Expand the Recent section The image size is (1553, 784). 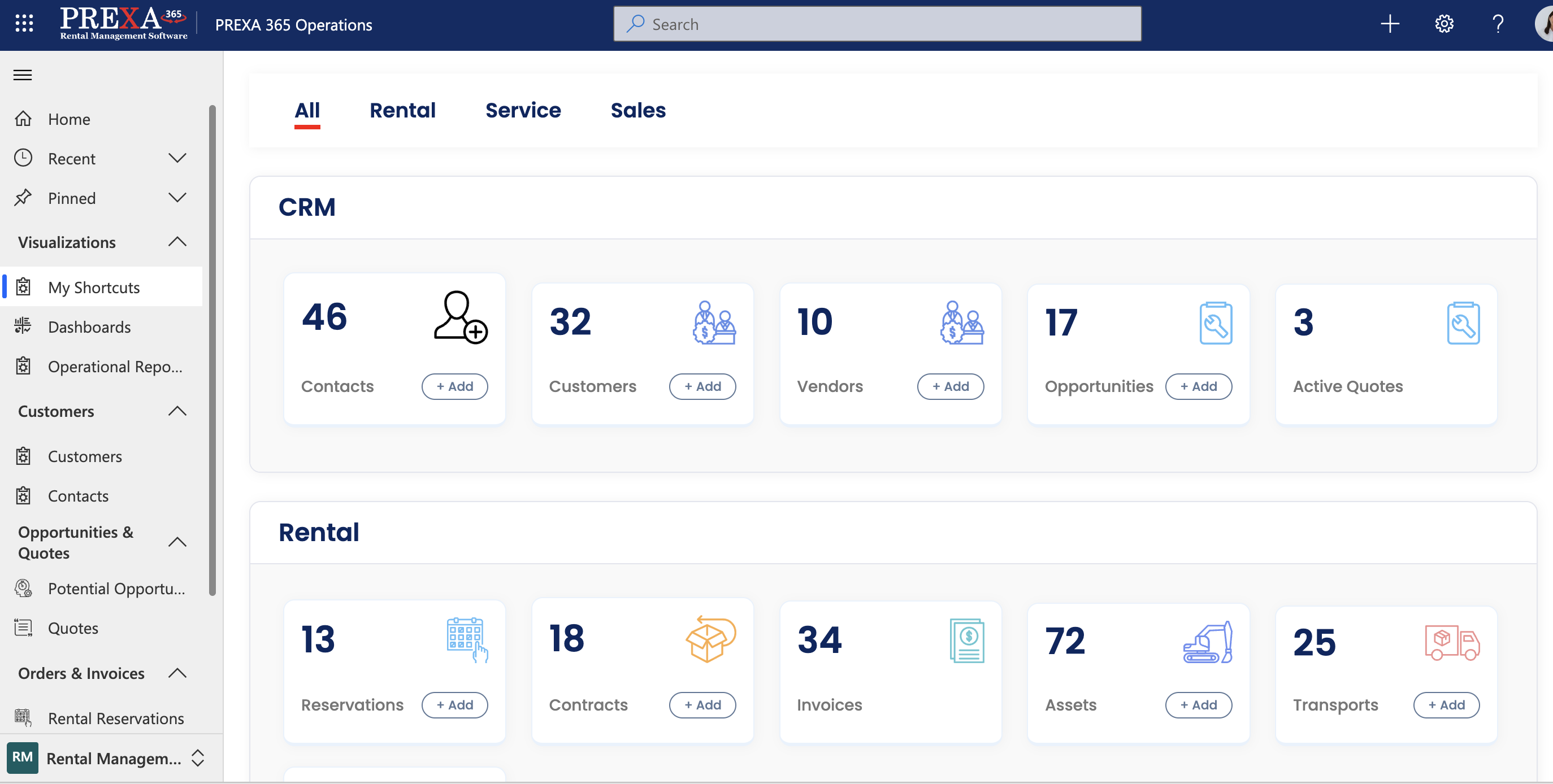(x=177, y=157)
